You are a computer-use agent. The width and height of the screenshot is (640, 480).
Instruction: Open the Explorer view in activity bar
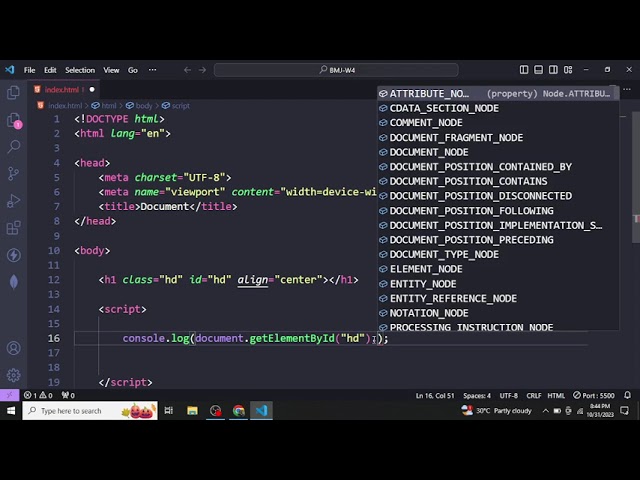coord(13,92)
